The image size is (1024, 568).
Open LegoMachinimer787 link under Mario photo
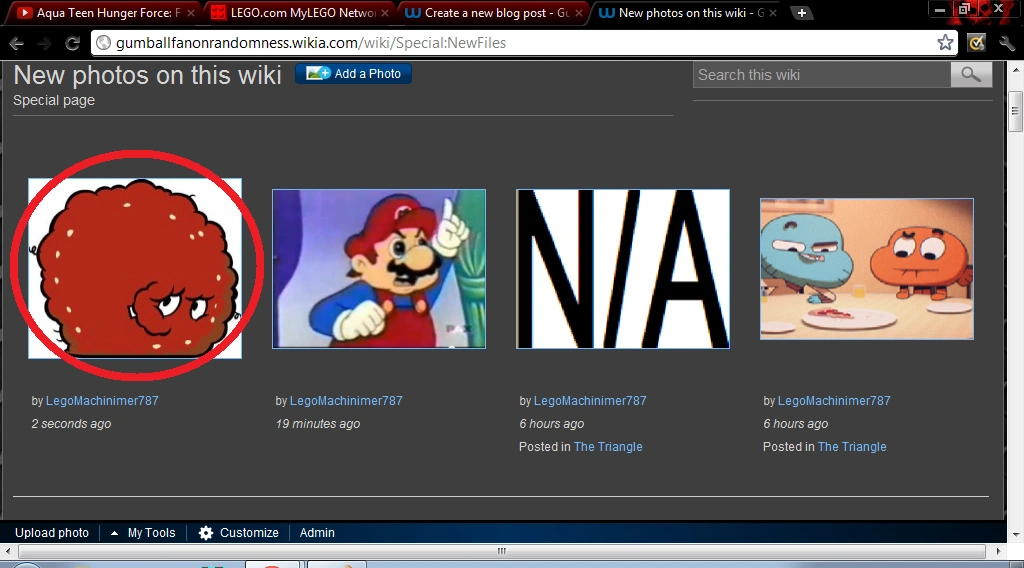point(346,401)
